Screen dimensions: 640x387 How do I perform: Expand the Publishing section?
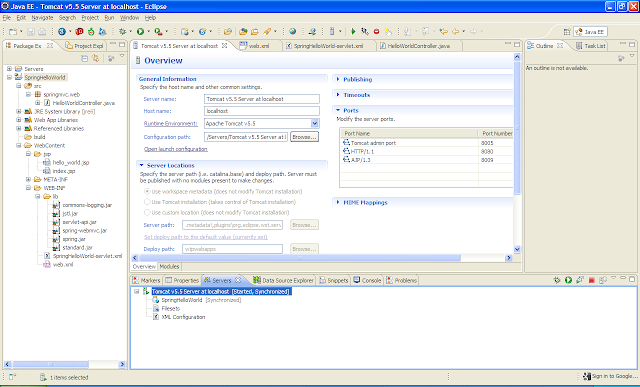338,79
